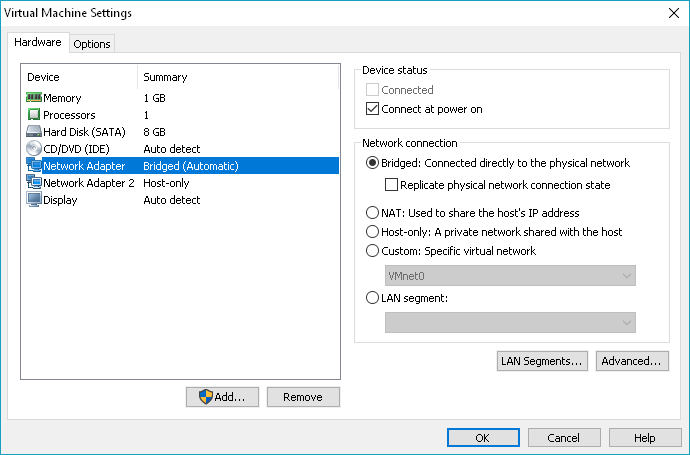Select the Display monitor icon
This screenshot has height=455, width=690.
tap(33, 200)
